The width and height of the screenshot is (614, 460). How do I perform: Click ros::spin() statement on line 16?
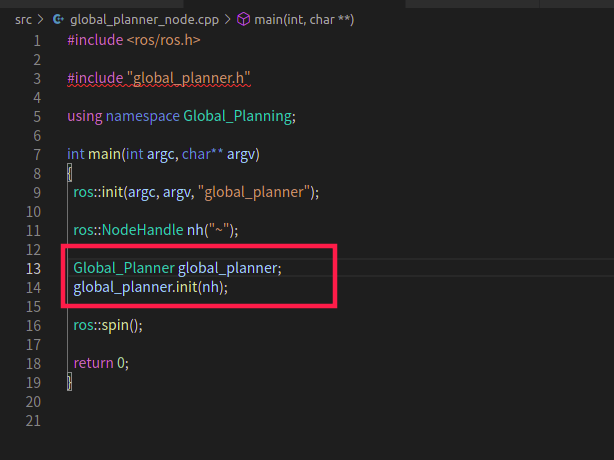pyautogui.click(x=108, y=325)
